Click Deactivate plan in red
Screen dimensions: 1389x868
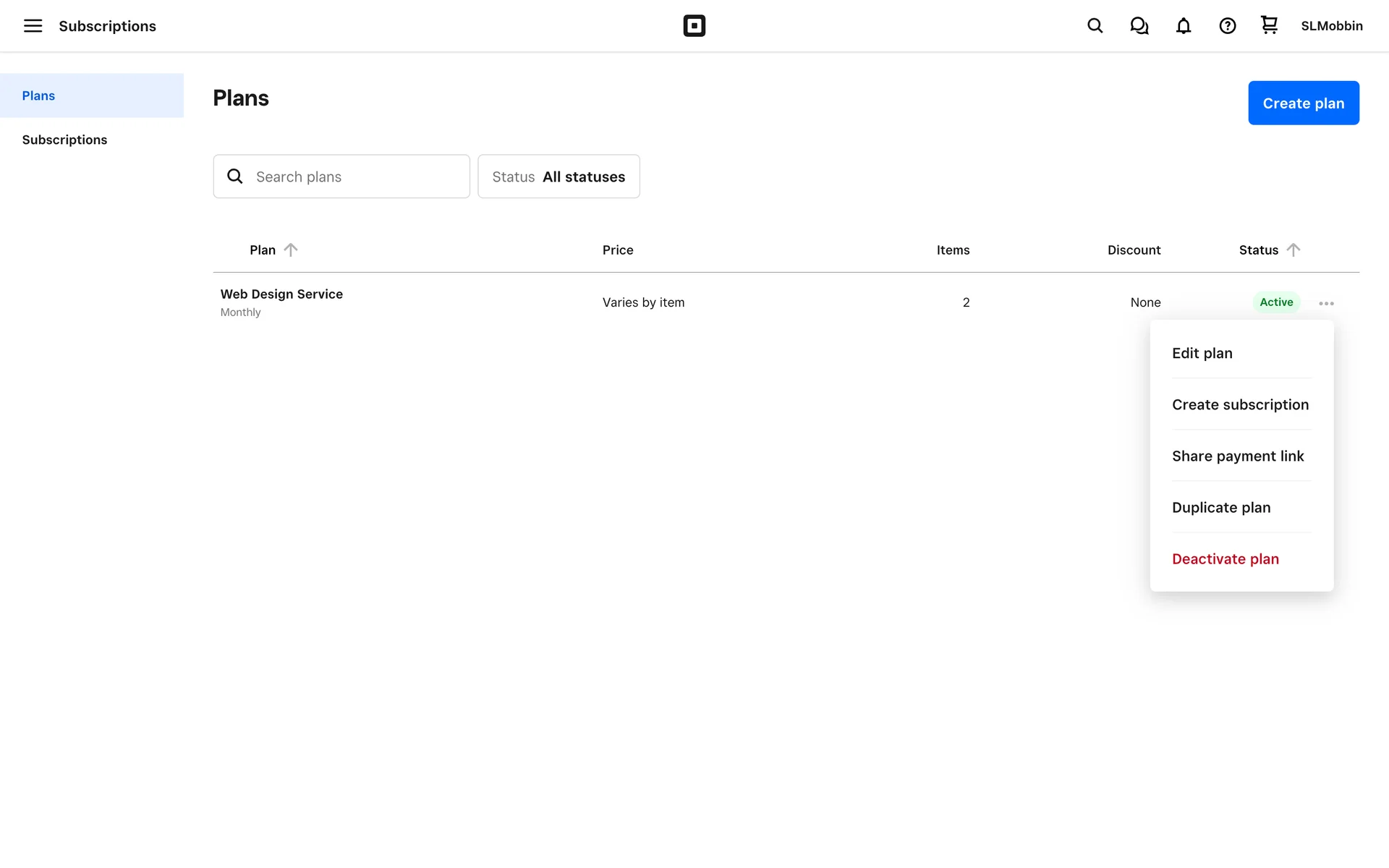tap(1225, 558)
